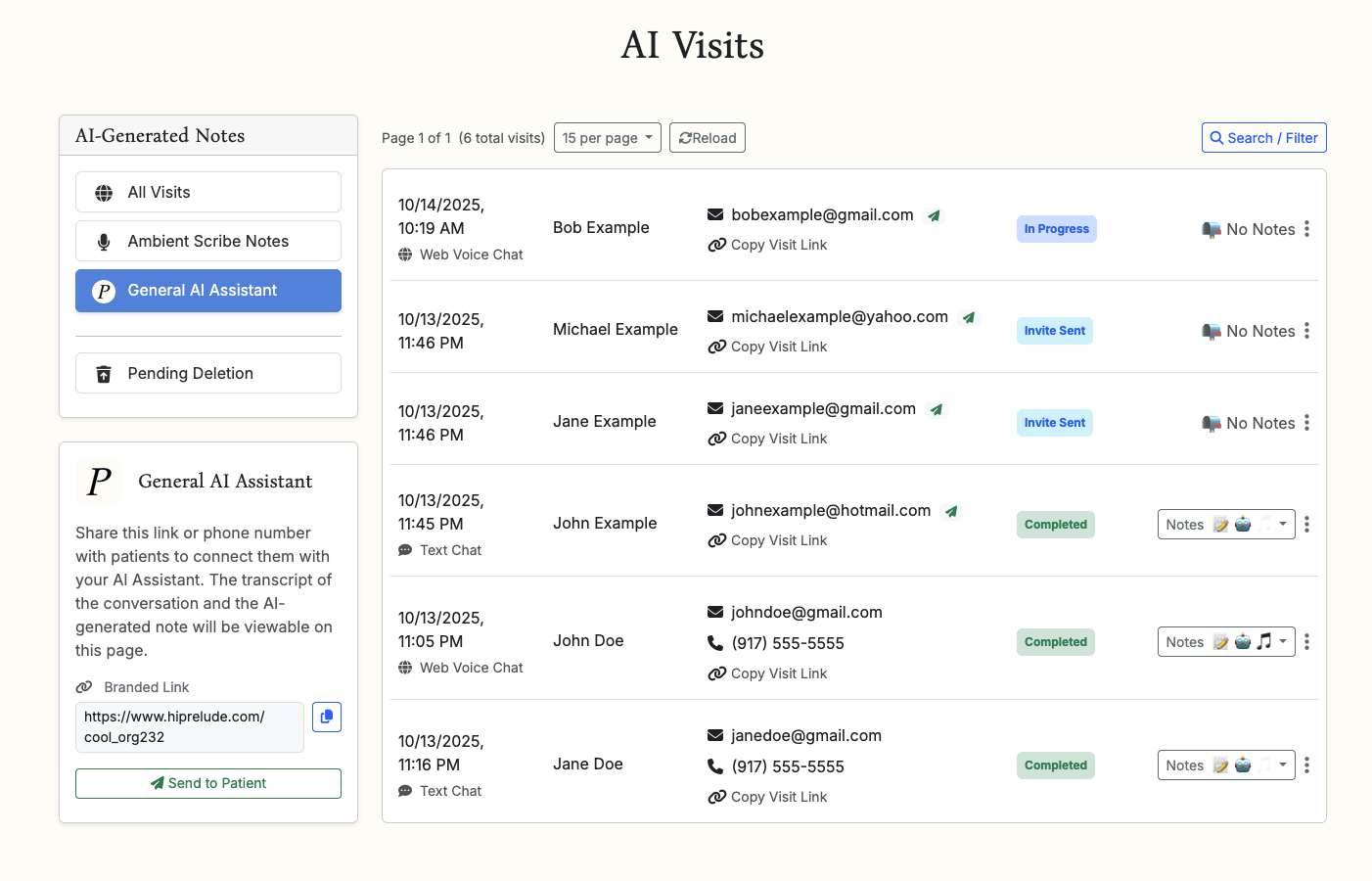Open the 15 per page dropdown
The image size is (1372, 881).
pyautogui.click(x=607, y=138)
